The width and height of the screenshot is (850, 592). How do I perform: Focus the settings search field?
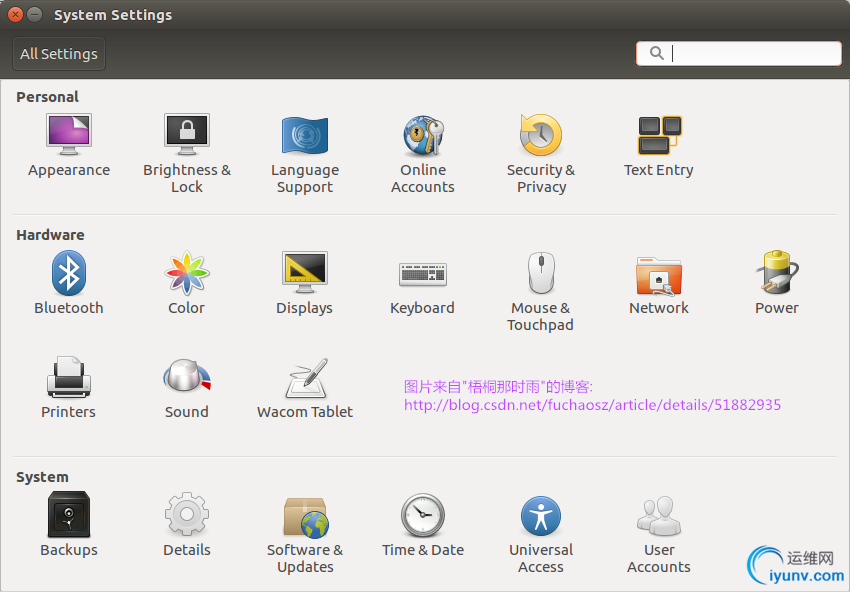tap(738, 54)
